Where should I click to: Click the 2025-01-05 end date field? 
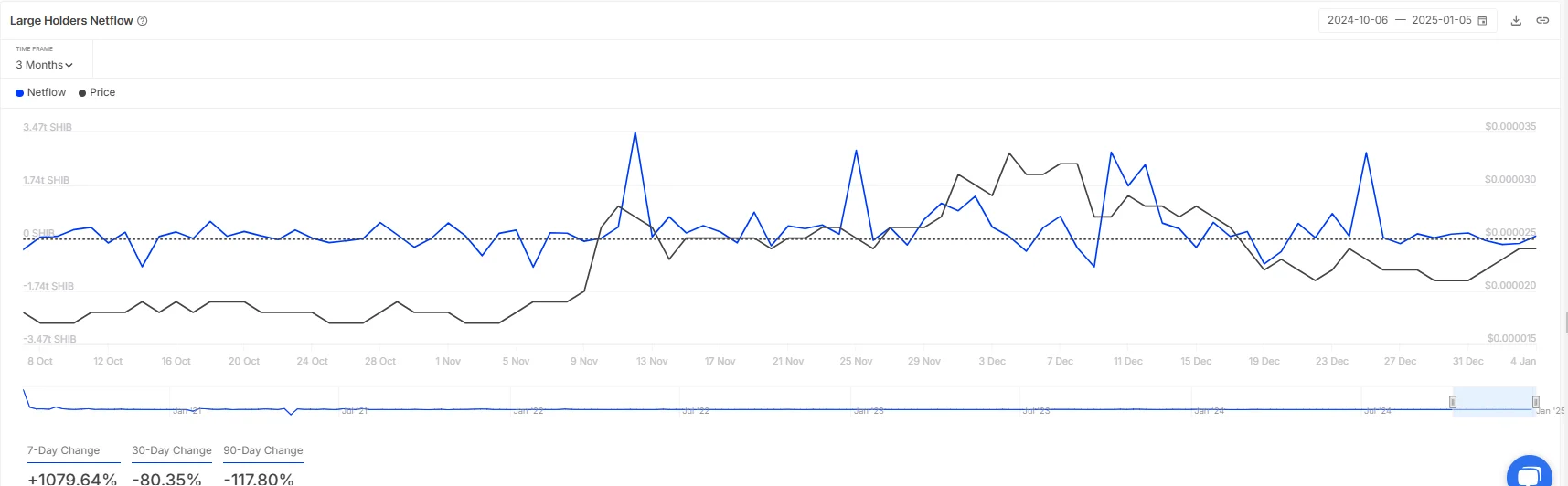point(1441,20)
